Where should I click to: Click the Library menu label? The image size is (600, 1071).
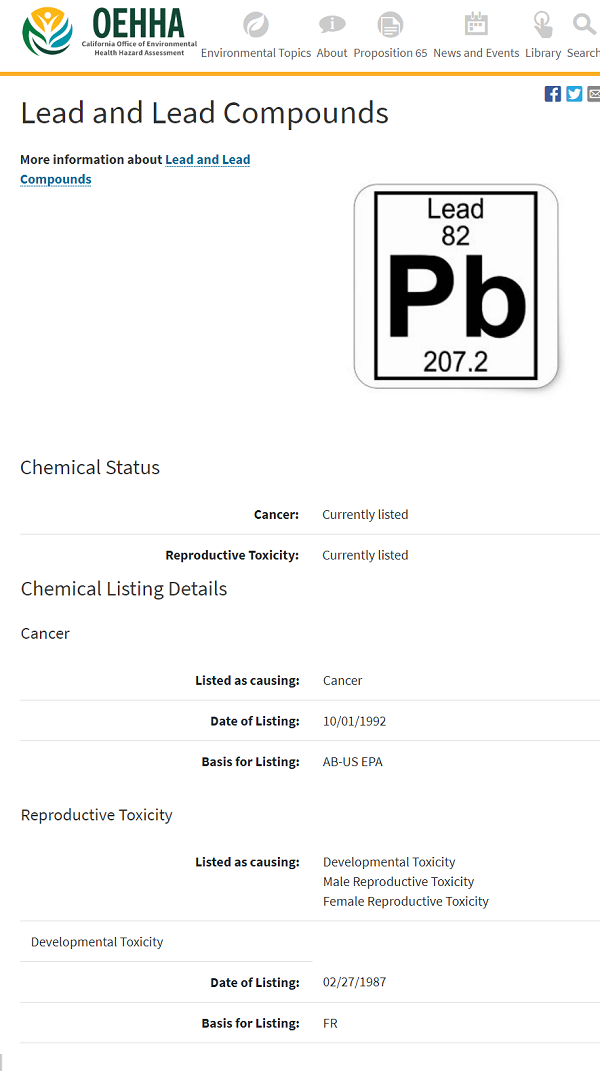(x=543, y=53)
